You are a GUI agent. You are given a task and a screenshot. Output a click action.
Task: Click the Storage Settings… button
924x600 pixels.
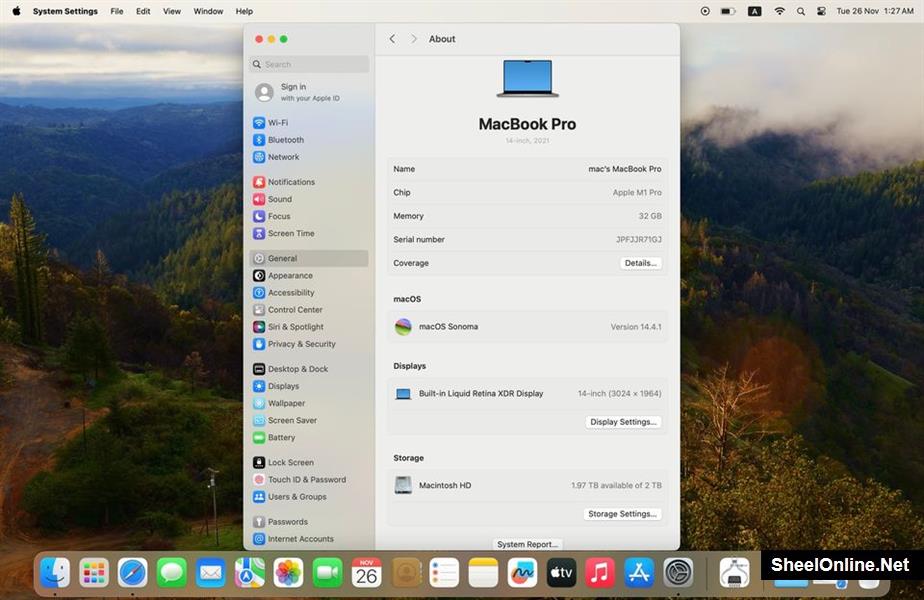pos(622,514)
